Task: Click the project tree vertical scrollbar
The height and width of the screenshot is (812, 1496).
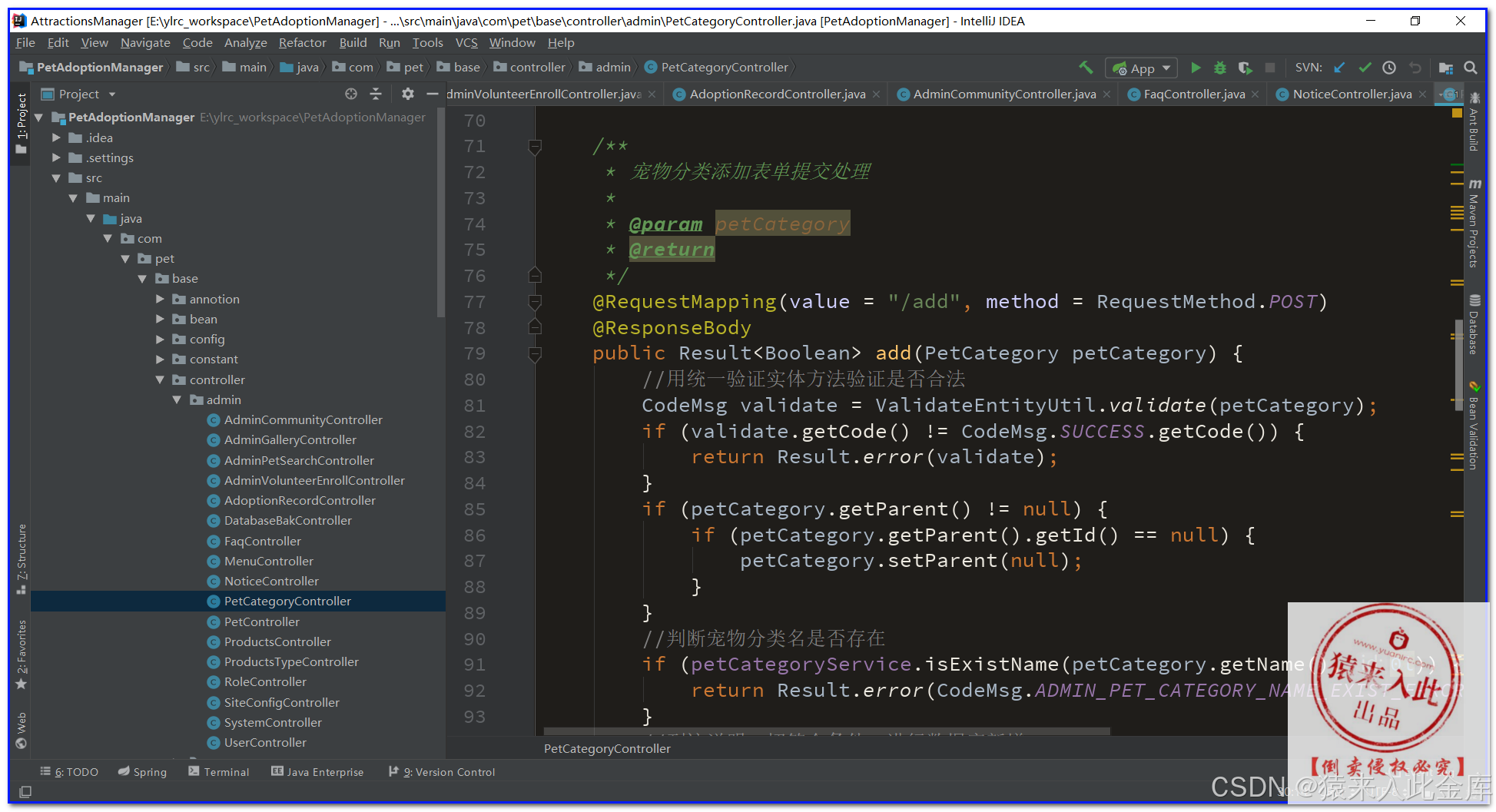Action: tap(441, 212)
